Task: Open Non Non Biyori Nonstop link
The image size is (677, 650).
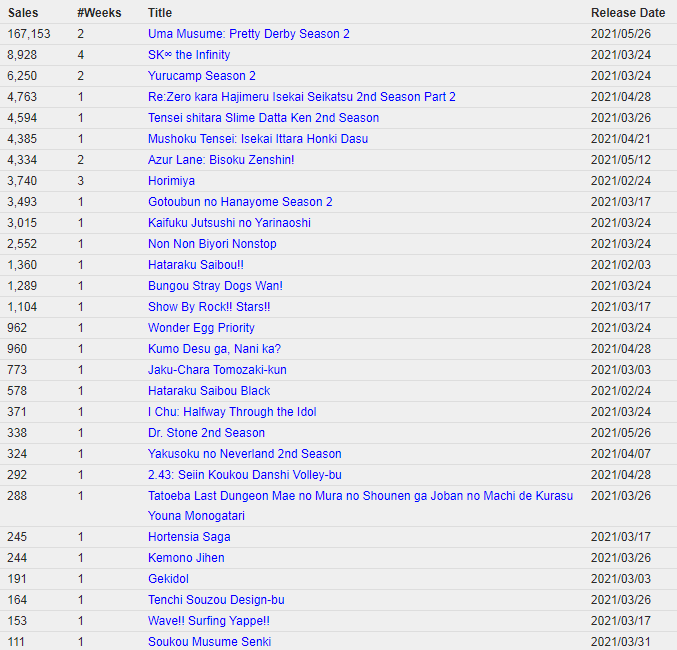Action: (x=212, y=244)
